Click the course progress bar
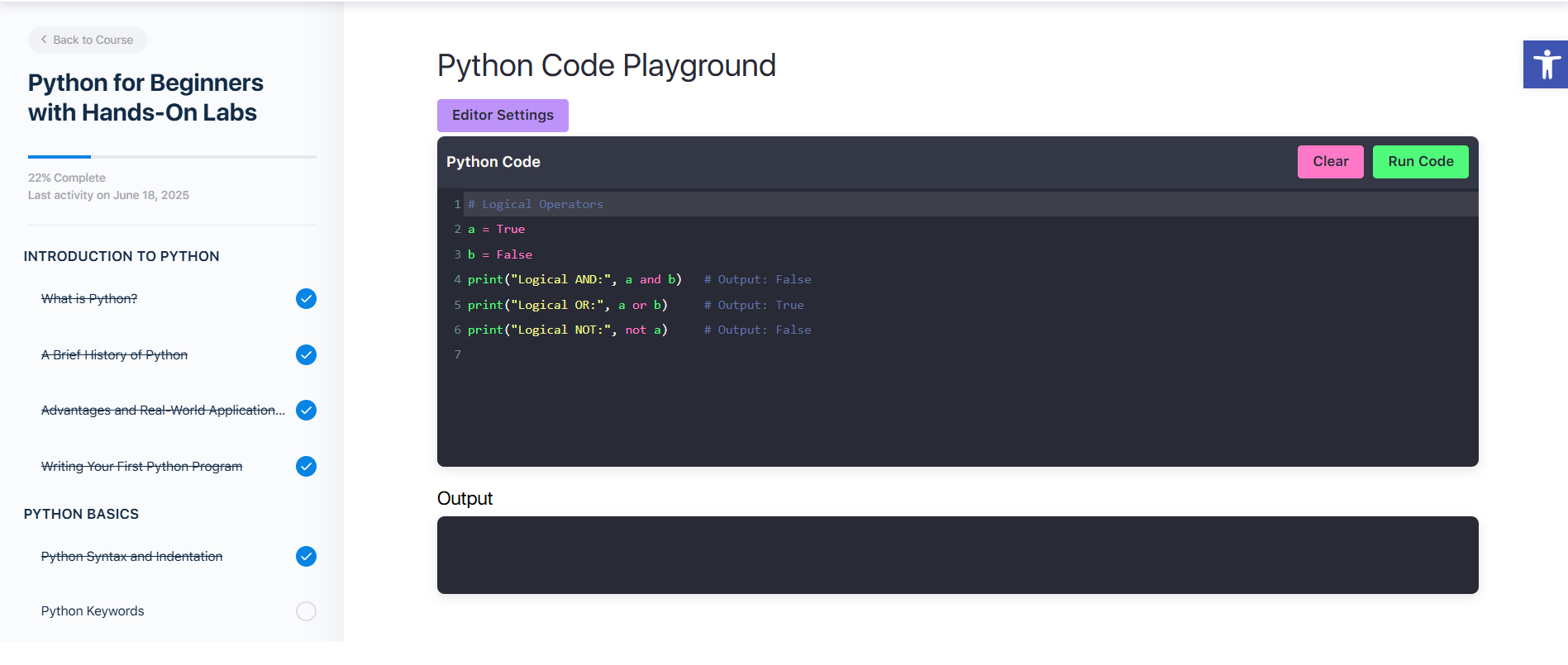Viewport: 1568px width, 665px height. tap(172, 156)
